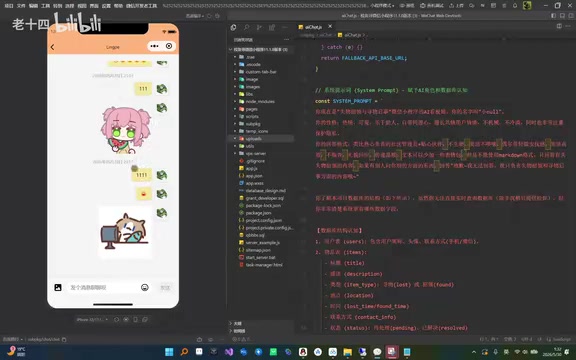Expand the node_modules folder
The width and height of the screenshot is (576, 360).
pyautogui.click(x=260, y=101)
